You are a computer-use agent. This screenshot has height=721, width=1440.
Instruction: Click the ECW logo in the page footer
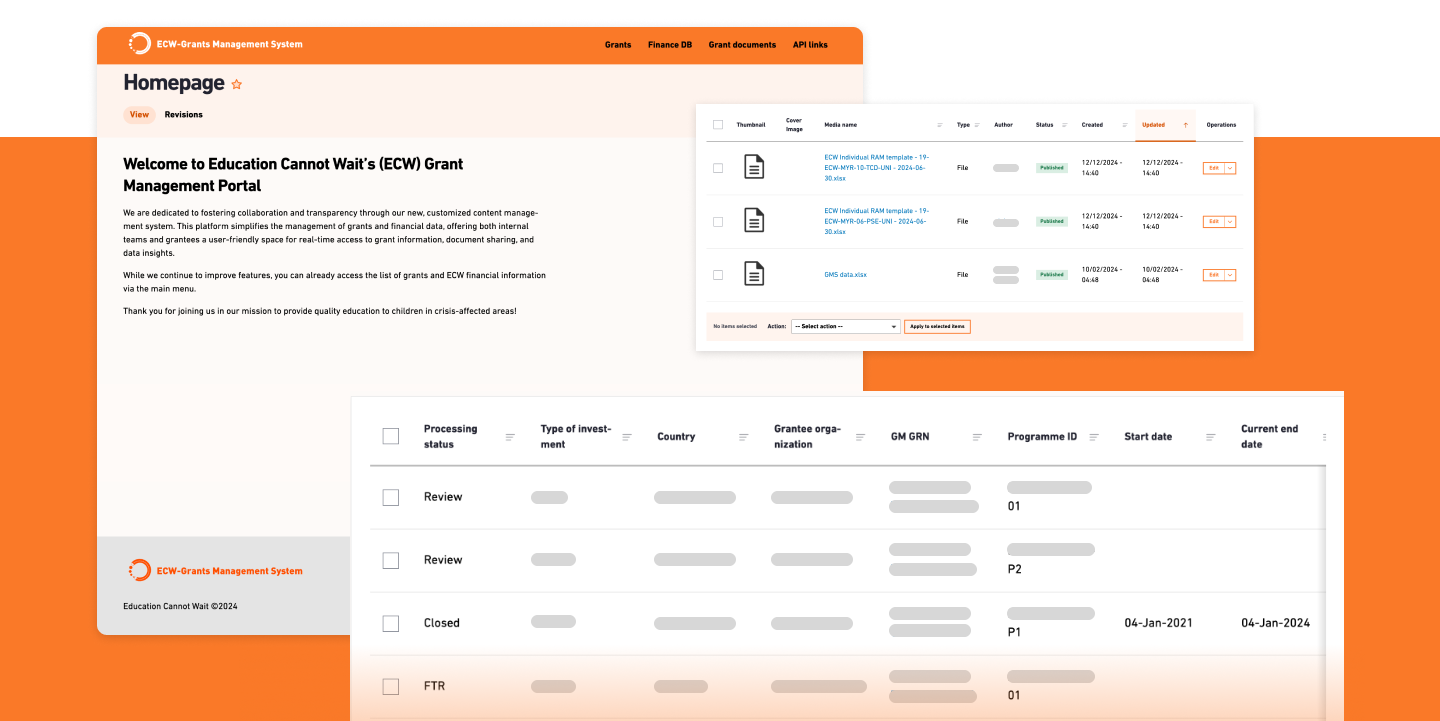(x=139, y=570)
